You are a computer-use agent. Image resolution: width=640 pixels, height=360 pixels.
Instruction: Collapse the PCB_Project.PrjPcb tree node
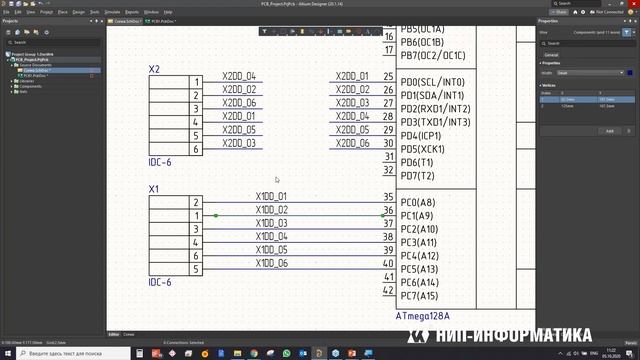coord(8,60)
